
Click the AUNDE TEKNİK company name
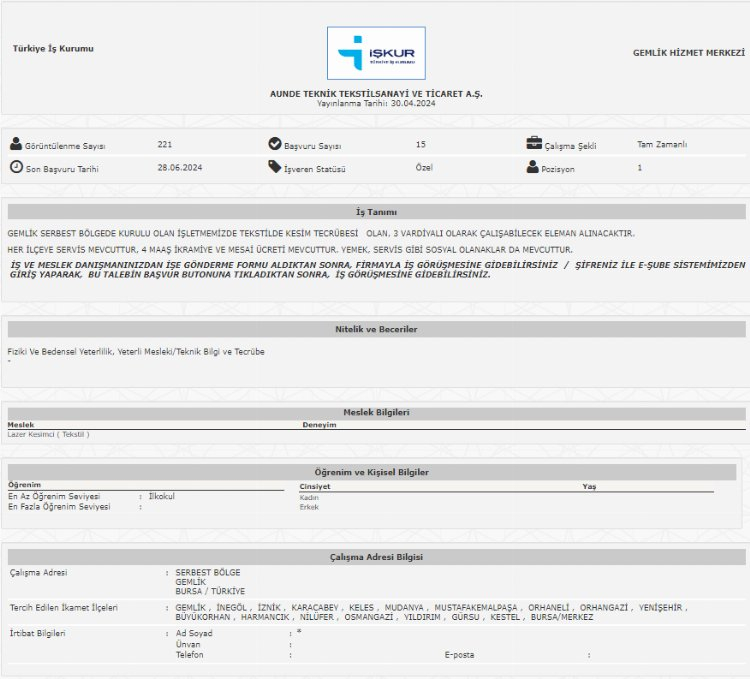(376, 93)
